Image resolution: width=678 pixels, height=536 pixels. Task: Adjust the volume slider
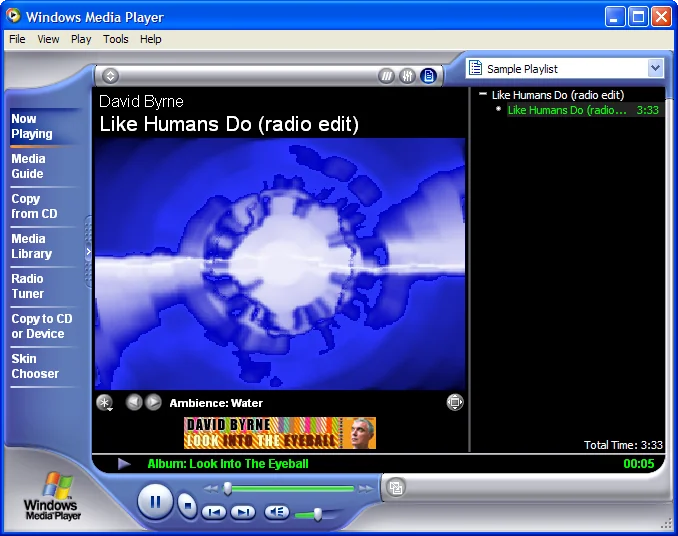coord(318,514)
